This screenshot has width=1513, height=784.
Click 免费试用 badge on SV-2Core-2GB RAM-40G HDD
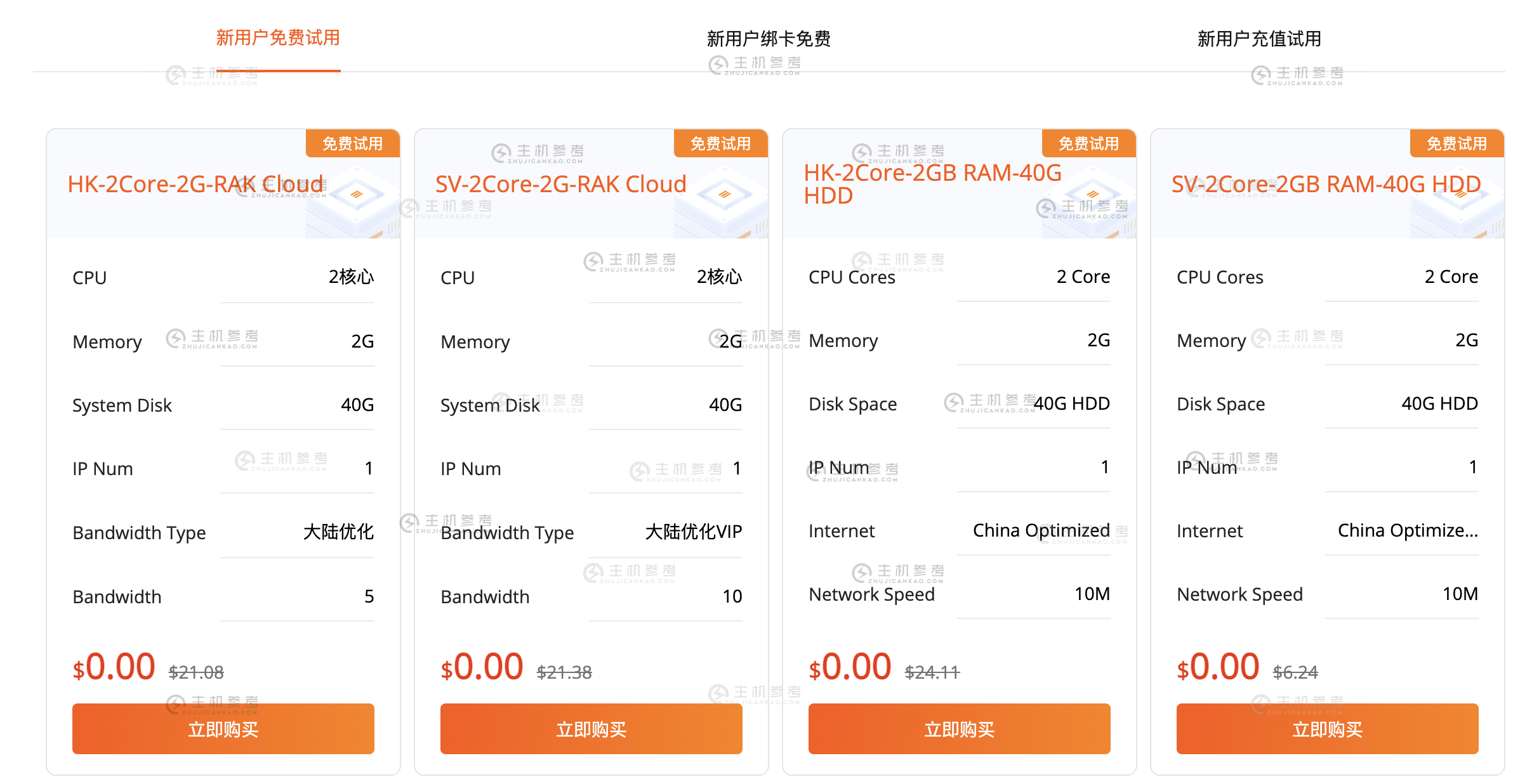[1457, 143]
